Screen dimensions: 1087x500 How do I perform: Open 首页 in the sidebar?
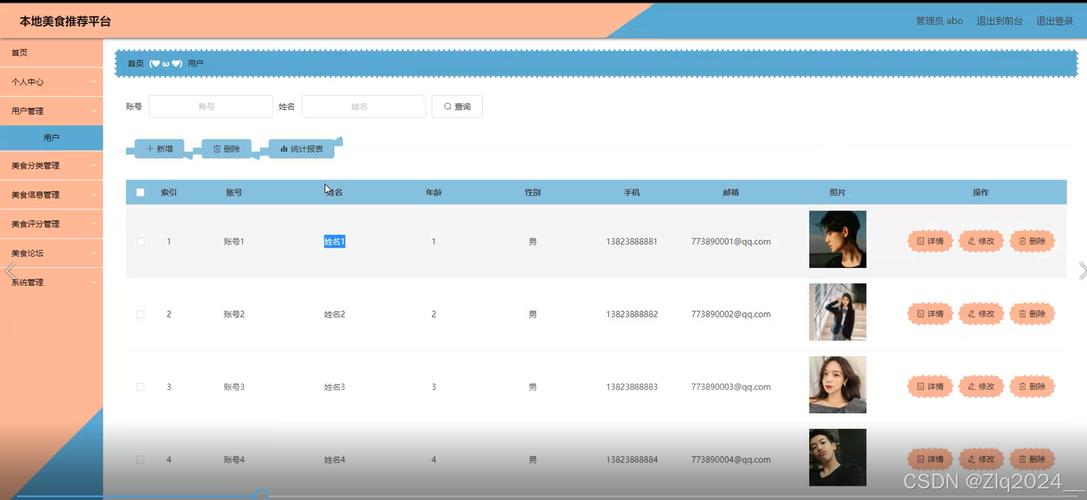coord(51,53)
